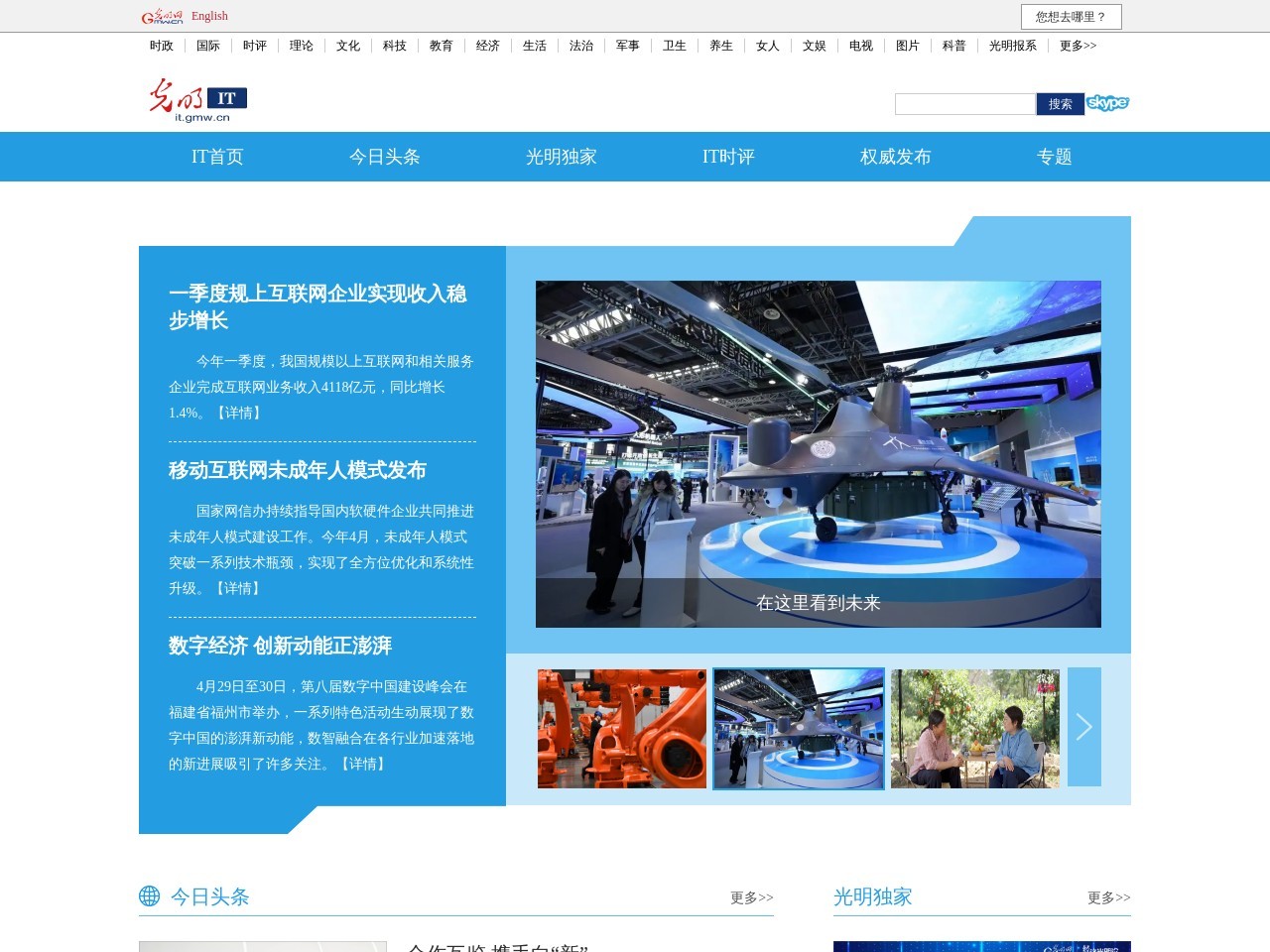Click 更多>> beside 光明独家

coord(1109,897)
